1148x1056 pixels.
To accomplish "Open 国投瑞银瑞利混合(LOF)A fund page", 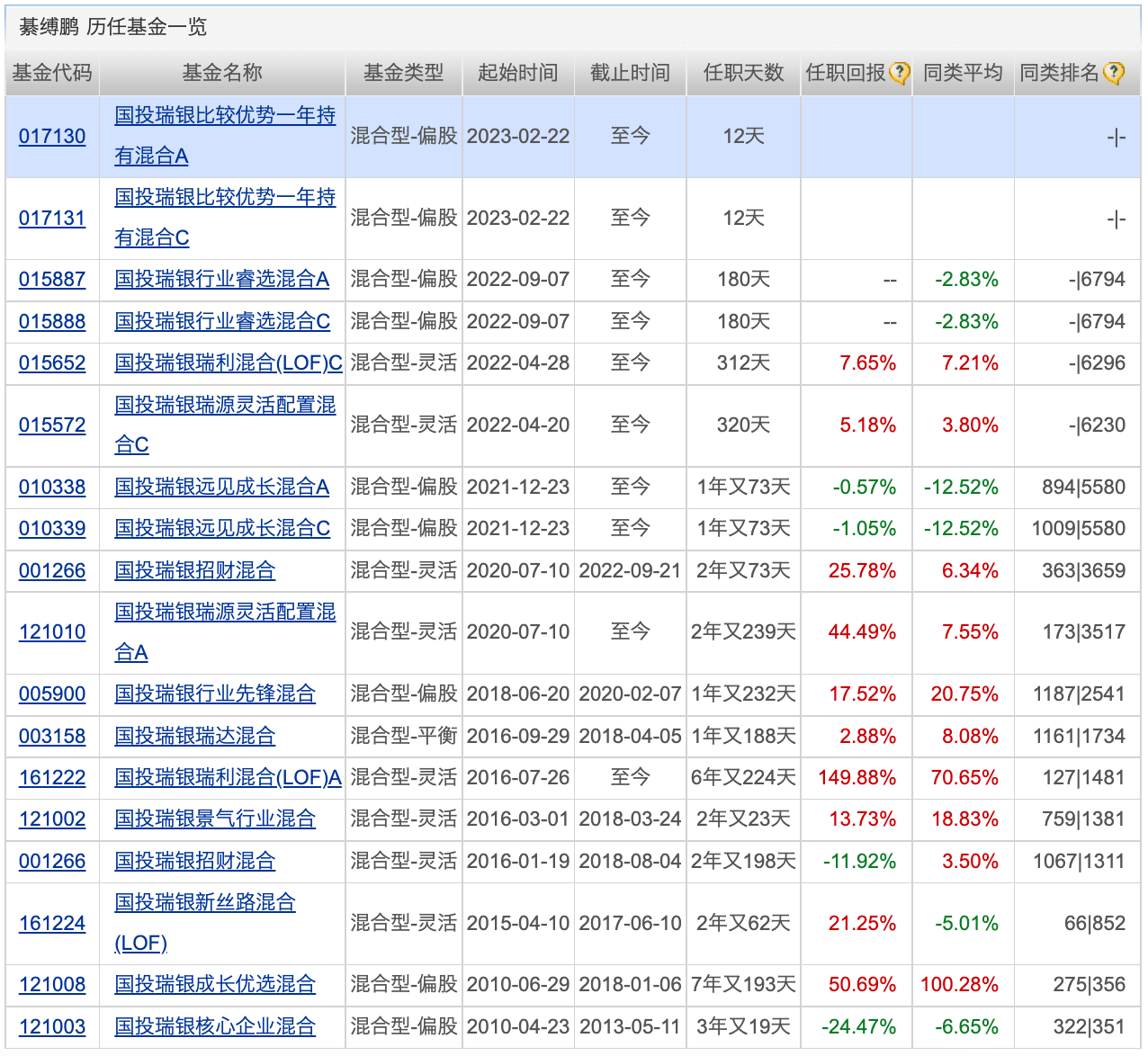I will click(229, 778).
